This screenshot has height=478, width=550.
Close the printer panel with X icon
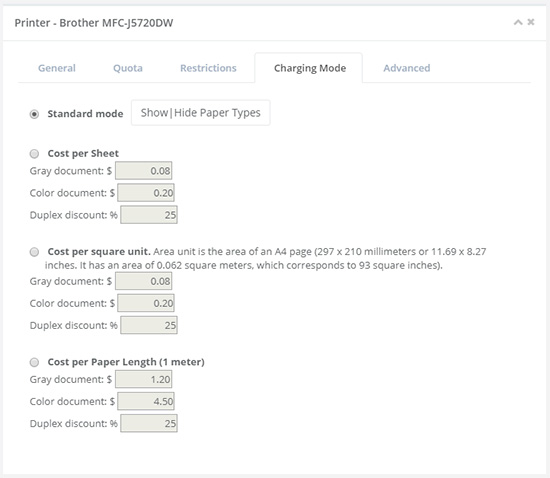tap(531, 22)
